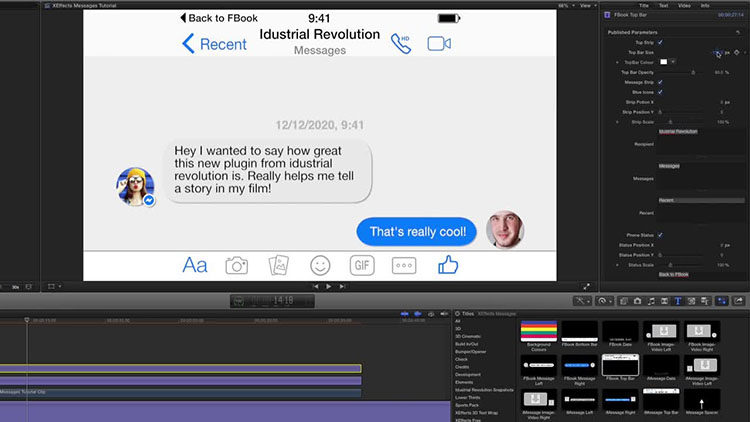Toggle the Phone Status checkbox
The image size is (750, 422).
point(660,235)
